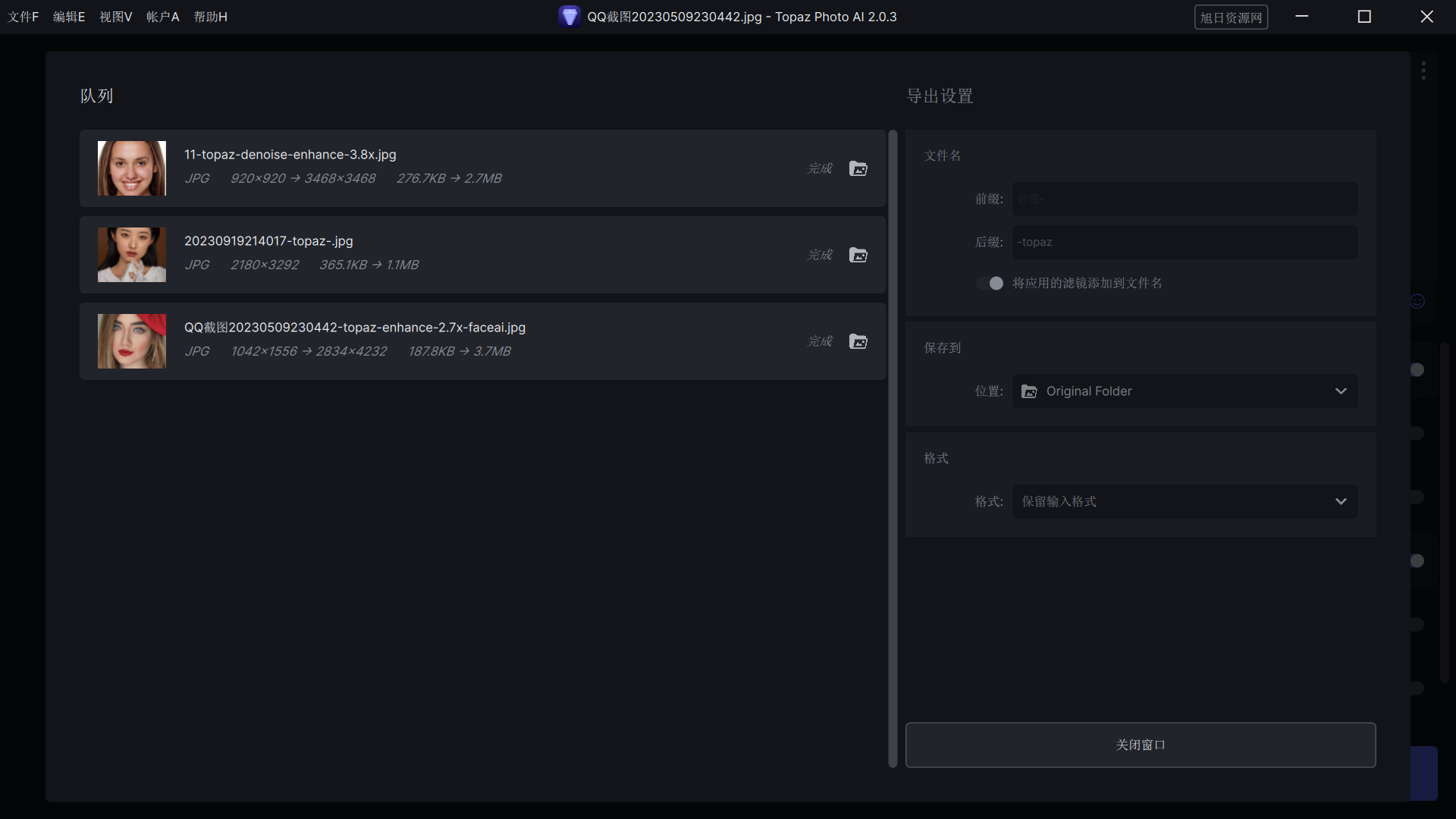Click resolution text 1042×1556 → 2834×4232
Screen dimensions: 1456x819
click(x=309, y=351)
